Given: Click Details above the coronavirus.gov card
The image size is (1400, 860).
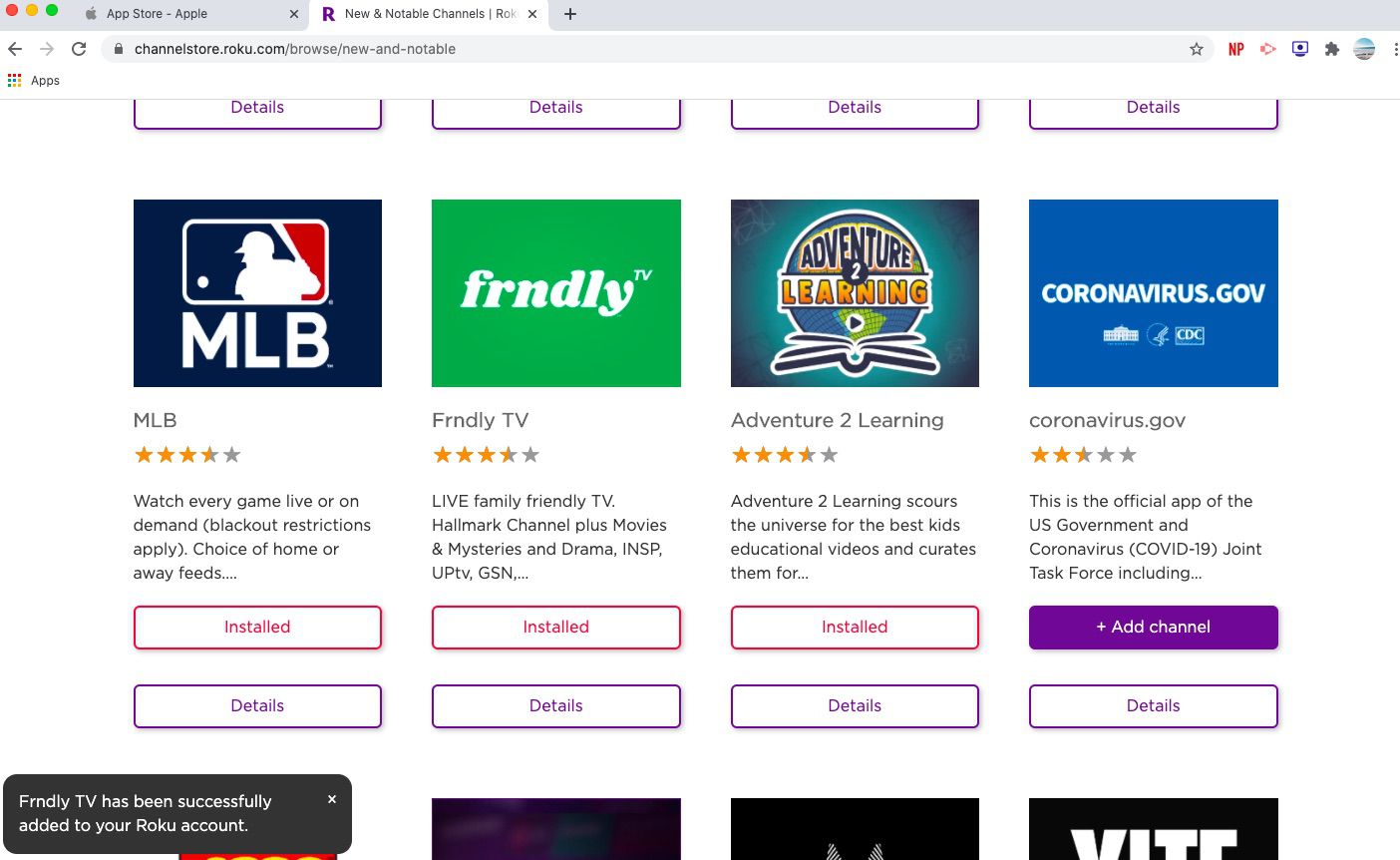Looking at the screenshot, I should (1154, 113).
